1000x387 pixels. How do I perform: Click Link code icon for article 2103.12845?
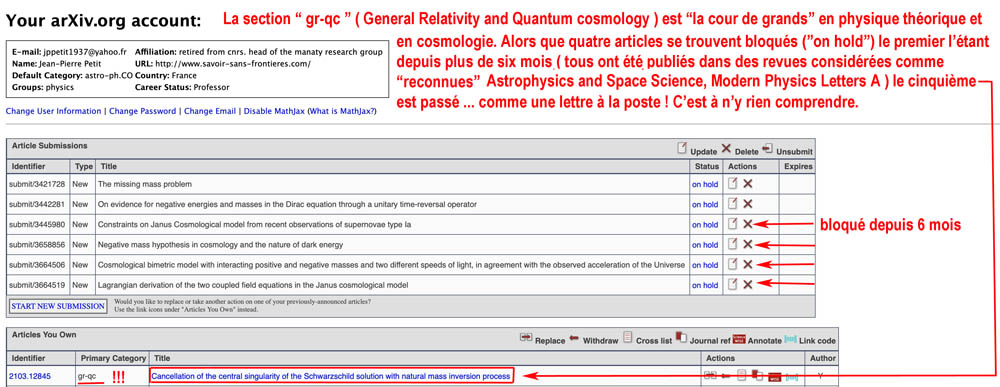click(790, 376)
